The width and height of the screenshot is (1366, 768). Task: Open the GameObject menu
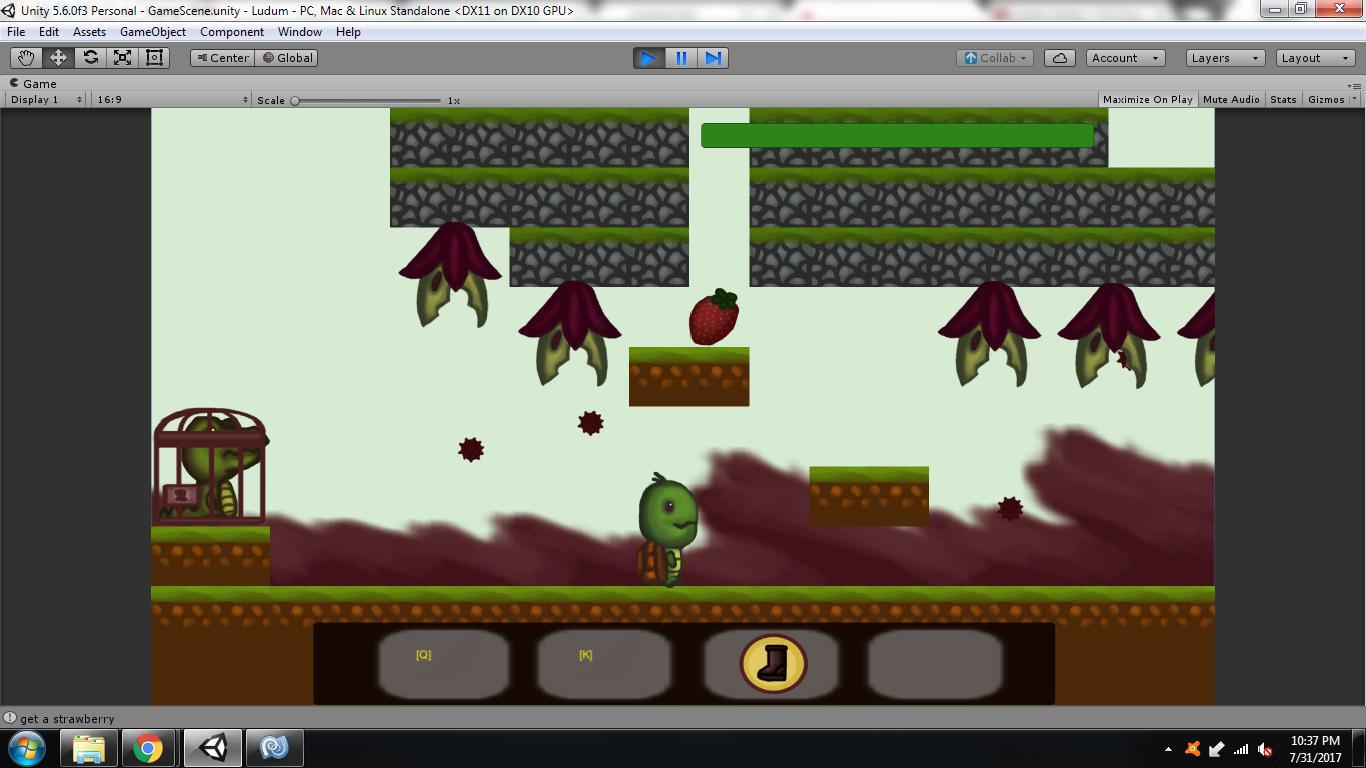coord(152,31)
